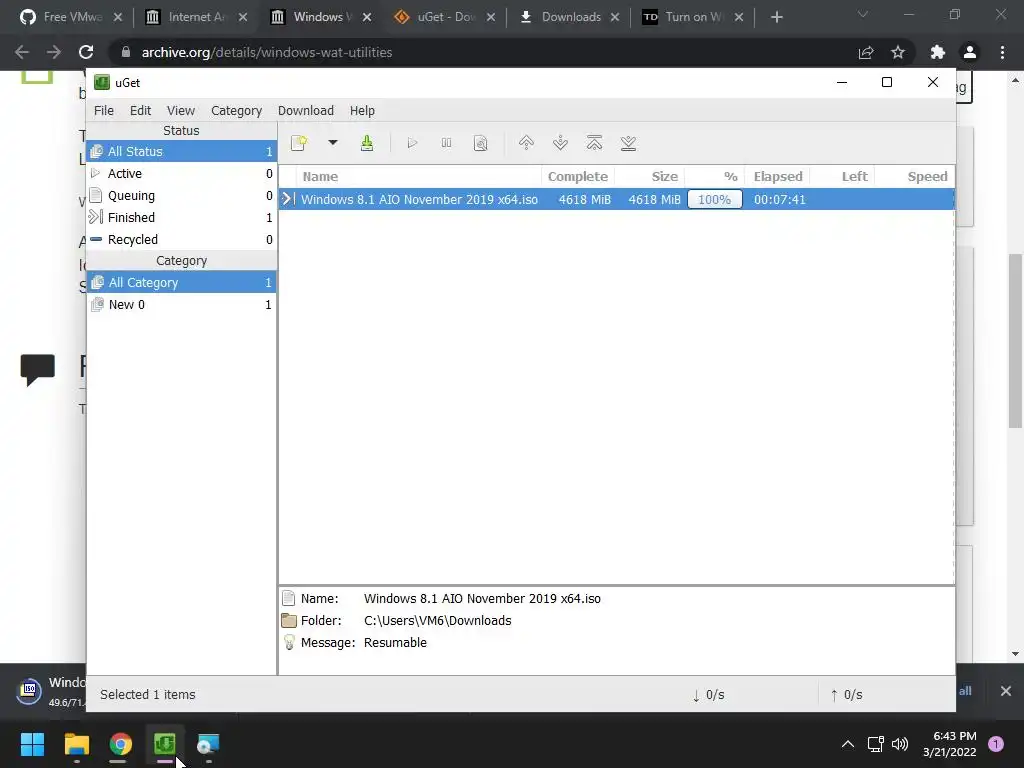Sort the download list by the Name column
This screenshot has height=768, width=1024.
coord(418,176)
